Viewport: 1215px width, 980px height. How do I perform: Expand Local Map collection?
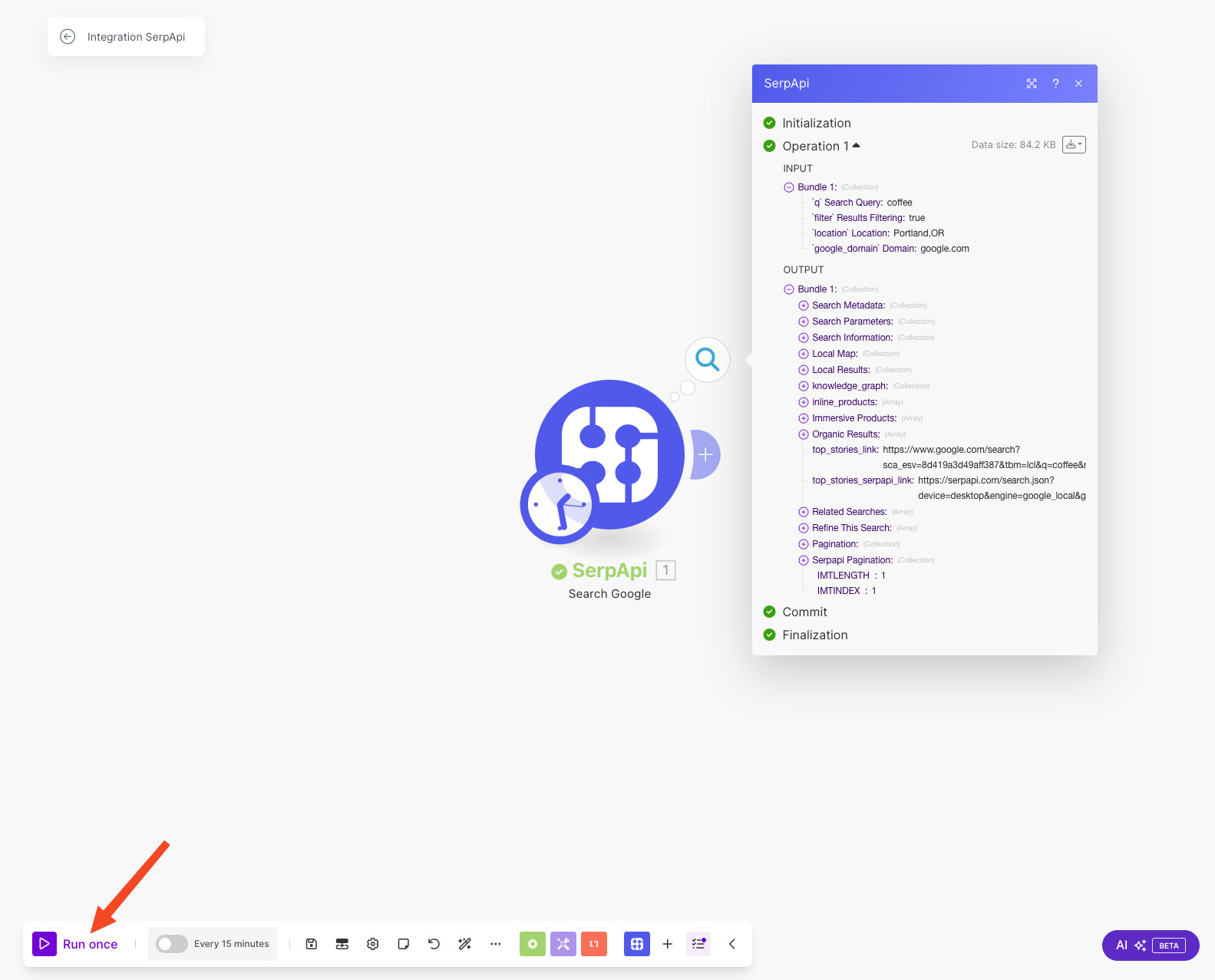tap(804, 354)
